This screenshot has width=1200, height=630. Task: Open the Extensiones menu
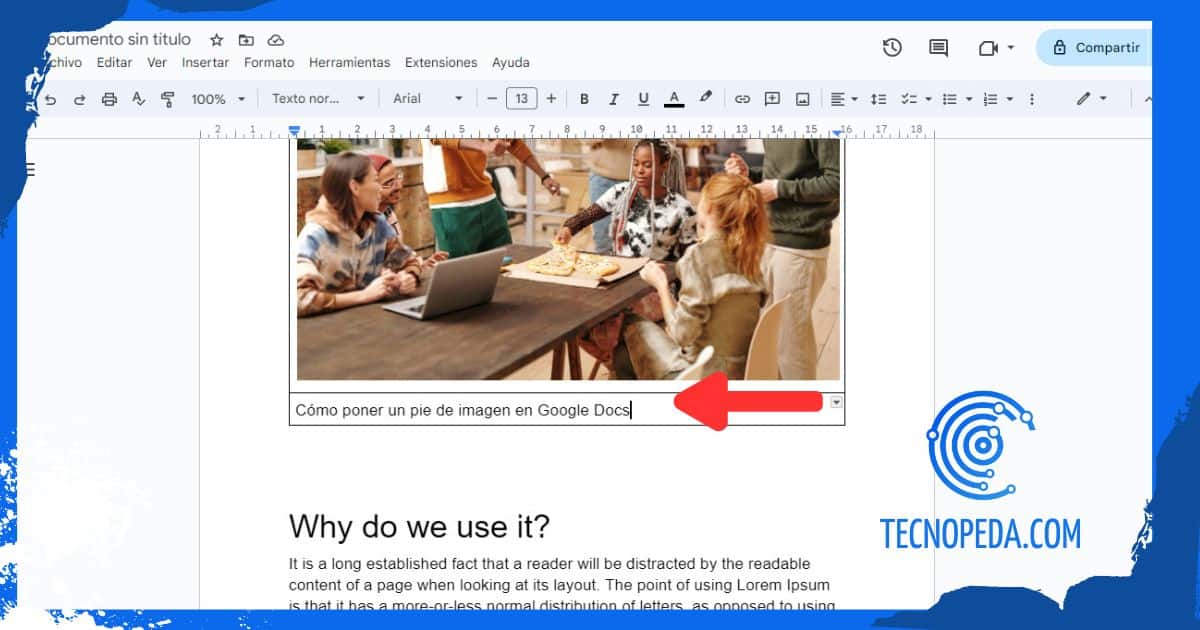pos(441,62)
